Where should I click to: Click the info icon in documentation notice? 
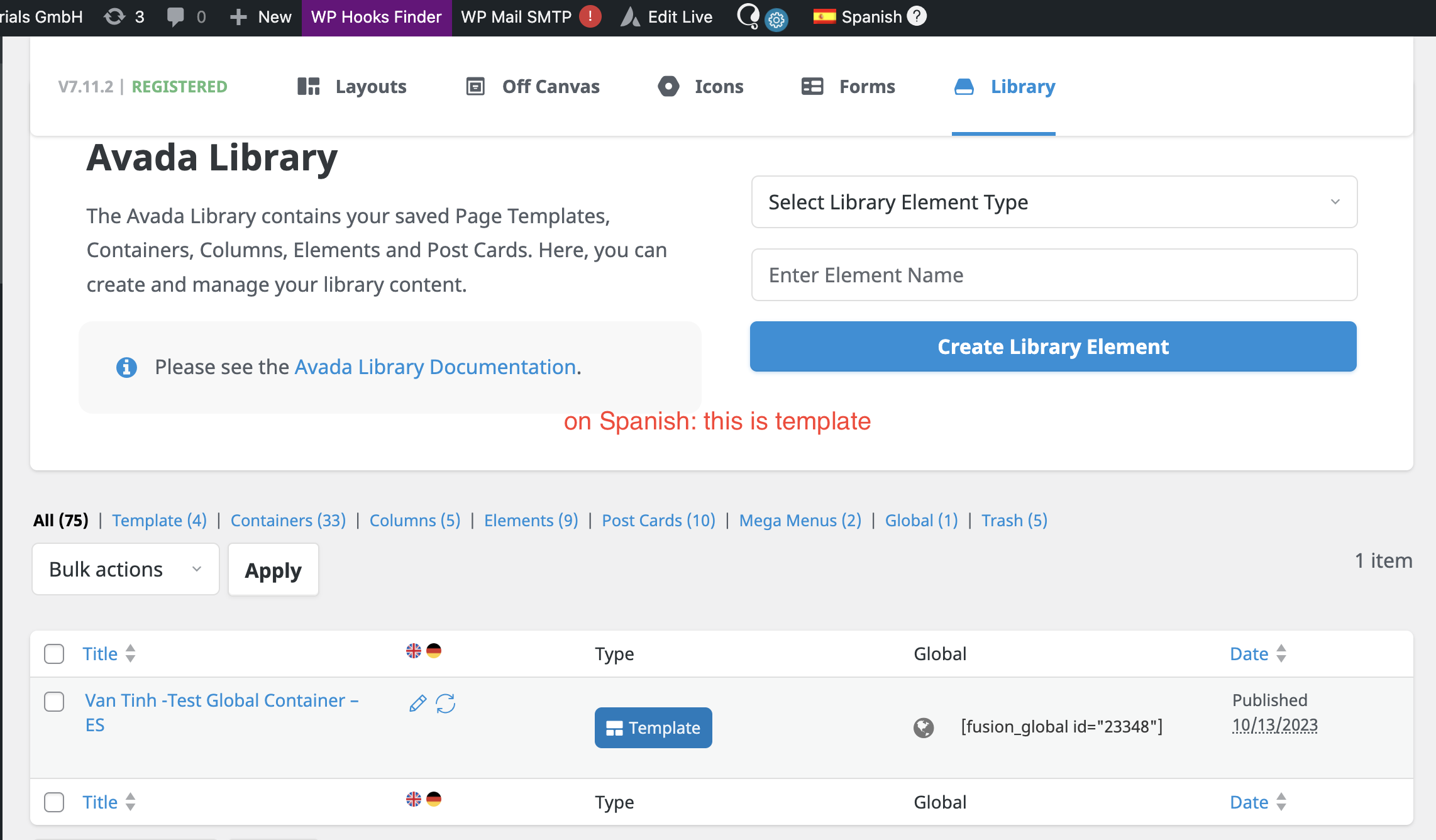(126, 367)
